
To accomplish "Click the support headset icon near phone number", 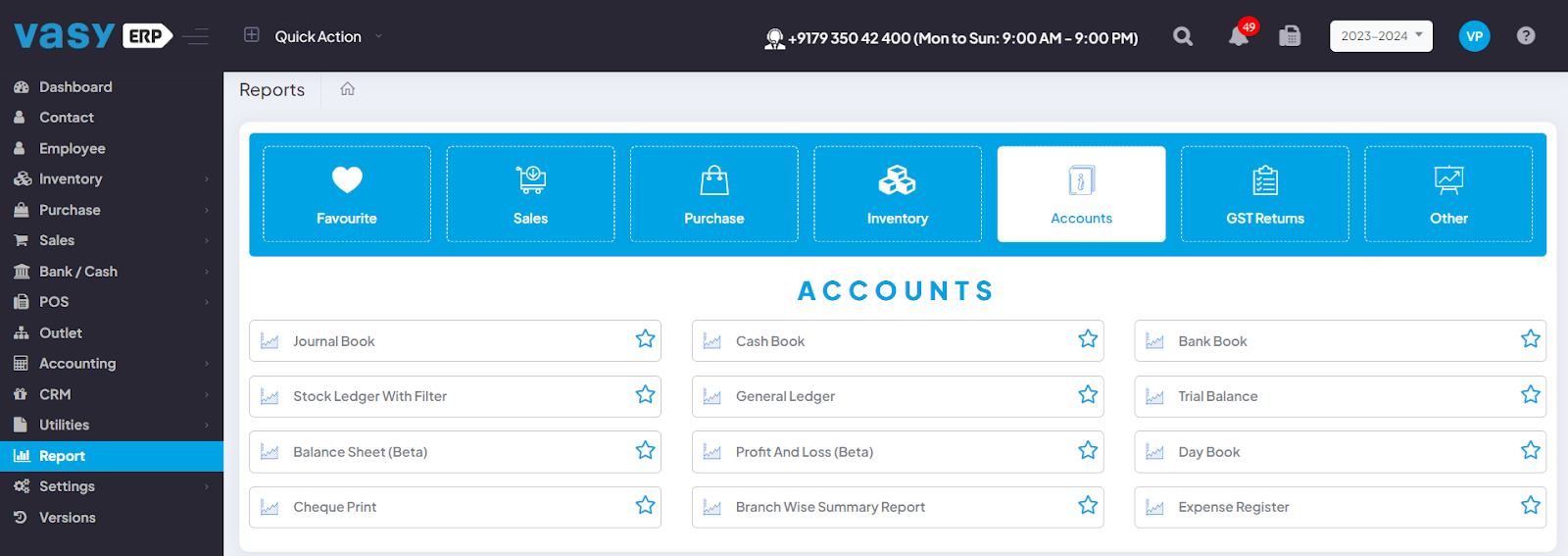I will click(774, 38).
